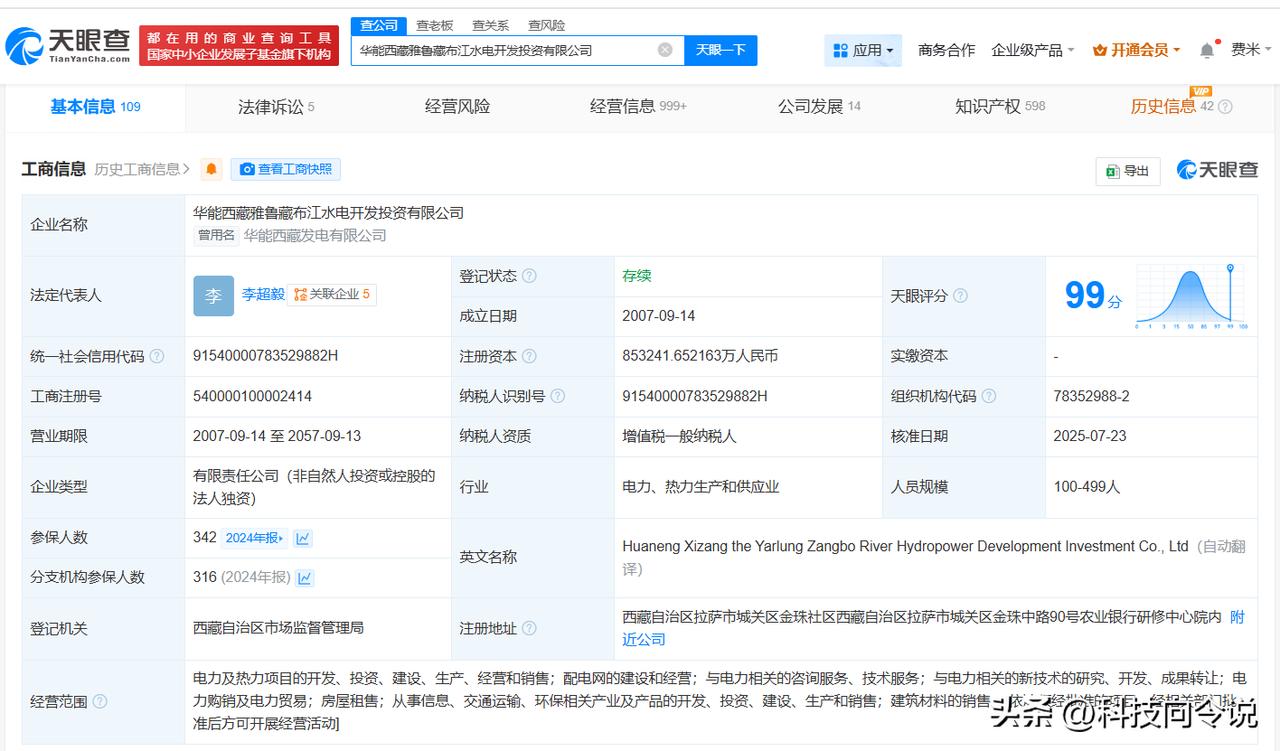Open the 费米 user account dropdown
Image resolution: width=1280 pixels, height=751 pixels.
[1250, 50]
